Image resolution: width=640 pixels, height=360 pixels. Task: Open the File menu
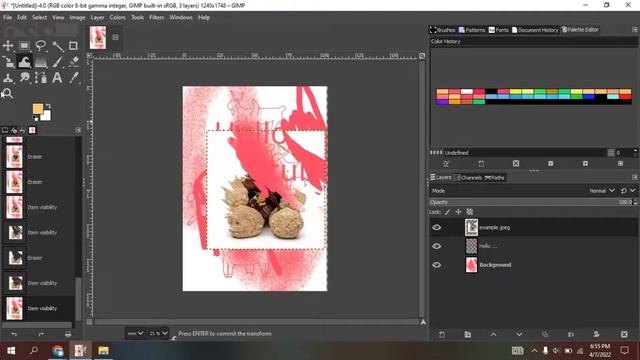pyautogui.click(x=7, y=17)
